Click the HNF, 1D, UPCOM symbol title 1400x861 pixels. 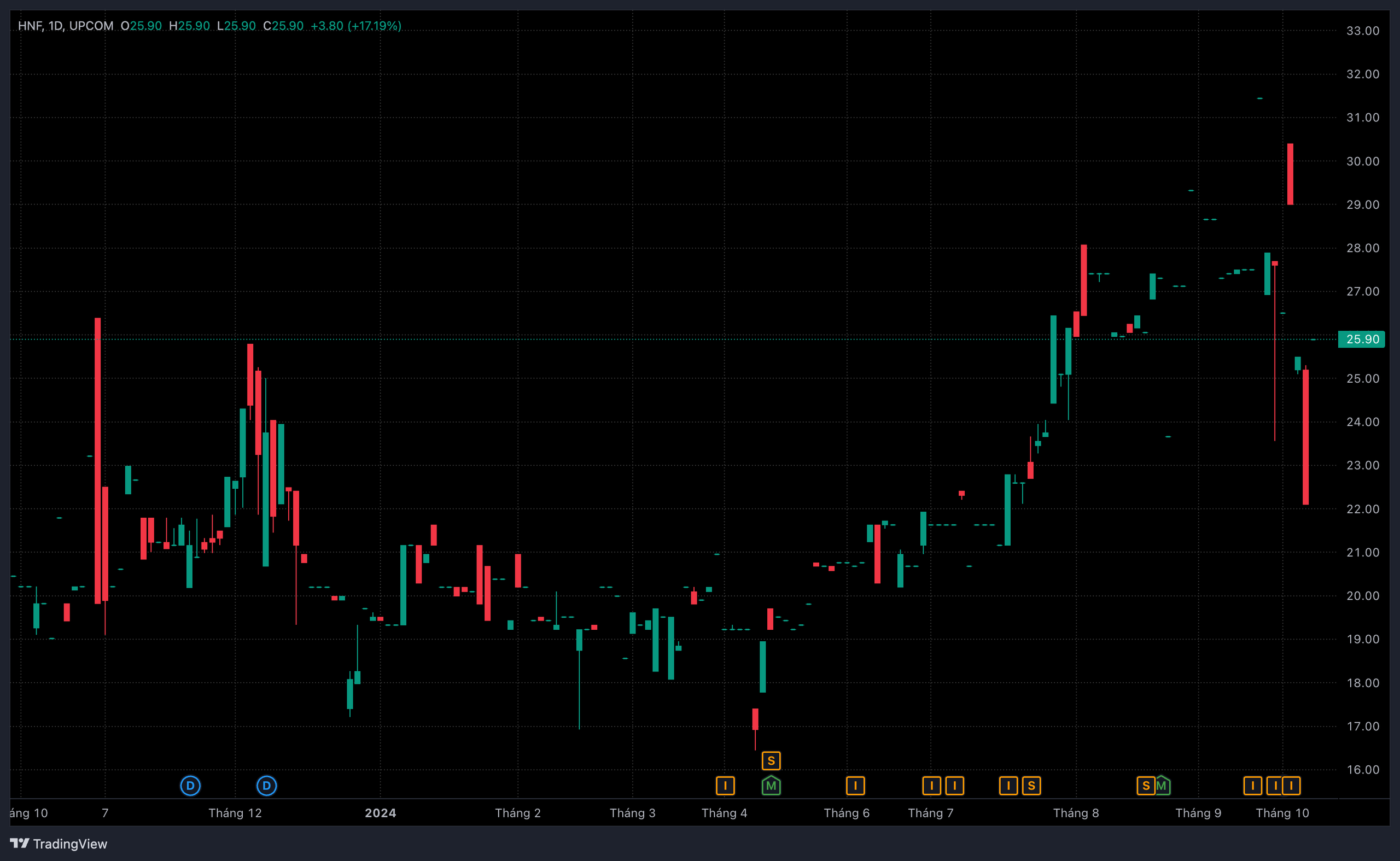click(x=66, y=26)
